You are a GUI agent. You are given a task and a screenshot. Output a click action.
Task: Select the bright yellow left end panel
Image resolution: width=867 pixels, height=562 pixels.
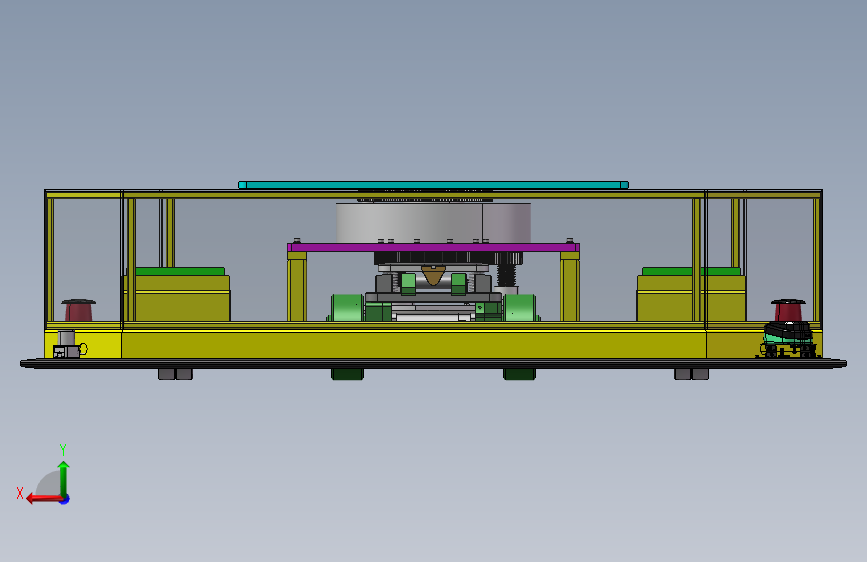[x=83, y=344]
